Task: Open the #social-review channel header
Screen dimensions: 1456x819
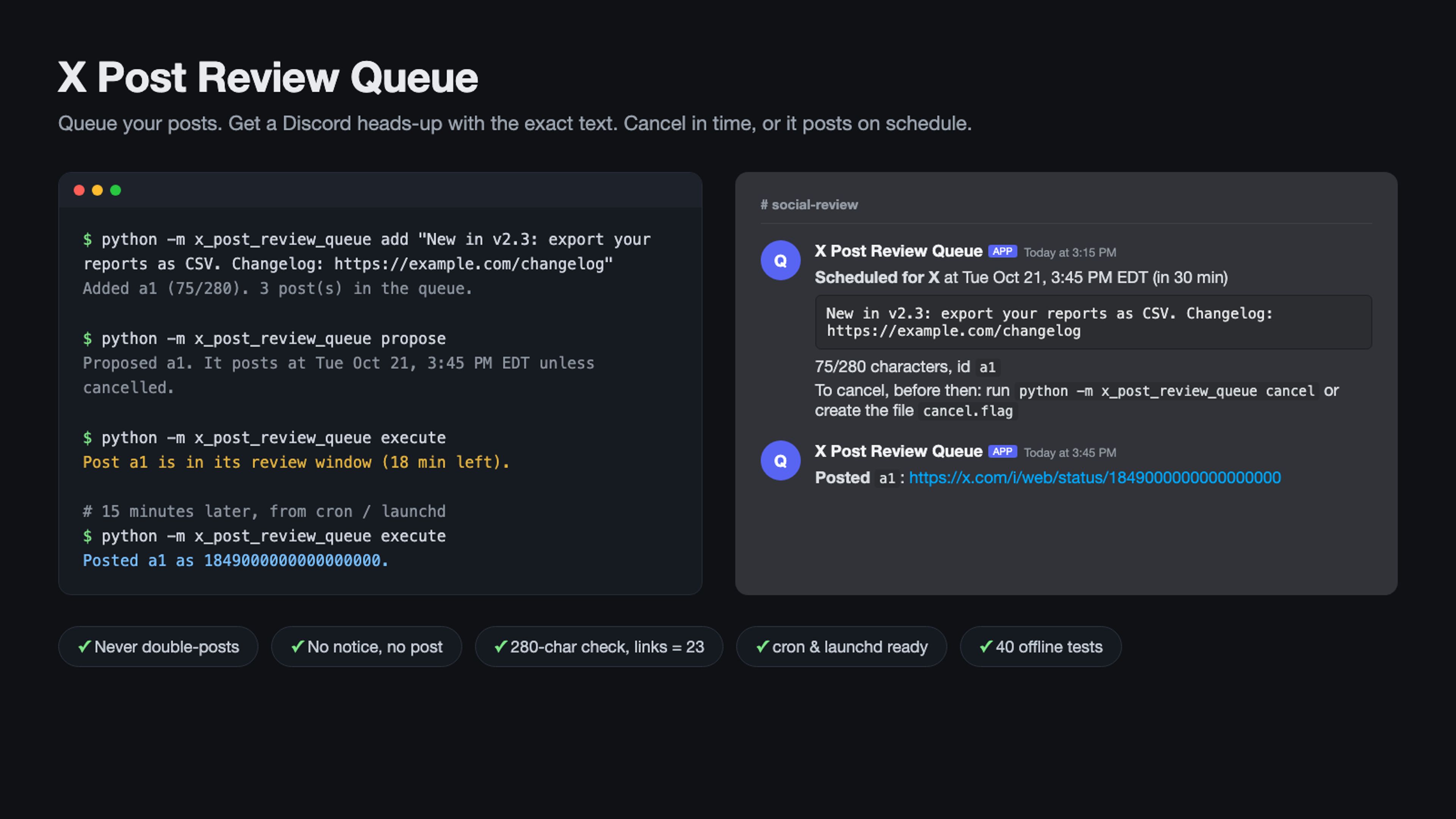Action: pyautogui.click(x=809, y=205)
